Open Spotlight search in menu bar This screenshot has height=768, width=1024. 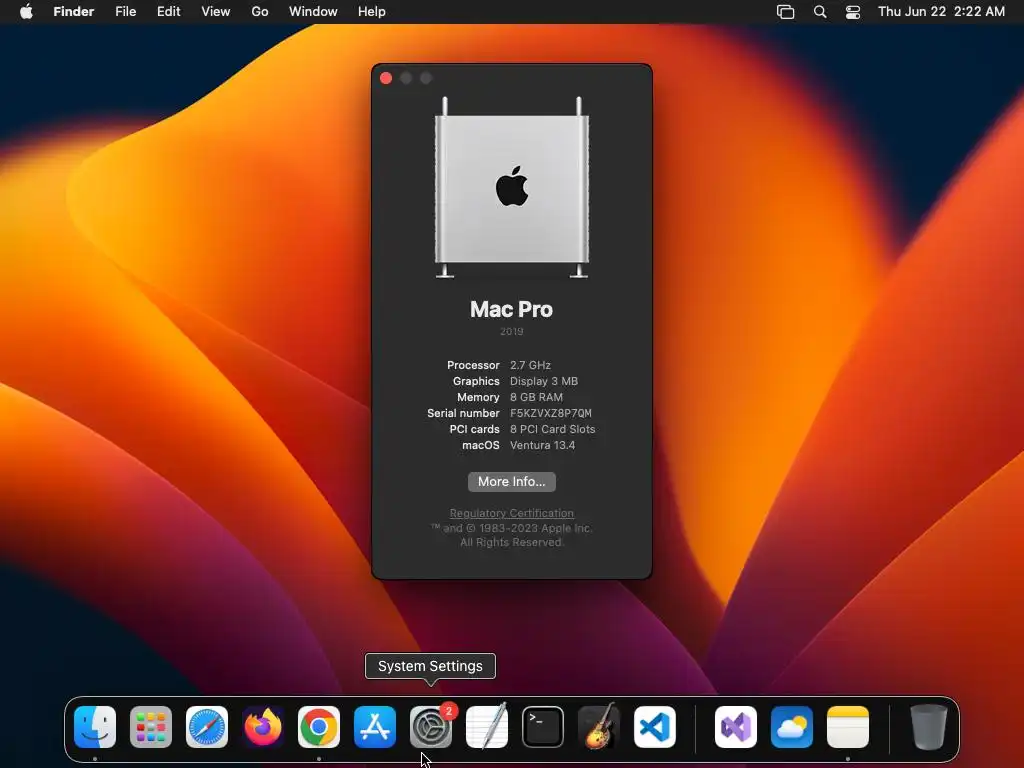pyautogui.click(x=820, y=12)
